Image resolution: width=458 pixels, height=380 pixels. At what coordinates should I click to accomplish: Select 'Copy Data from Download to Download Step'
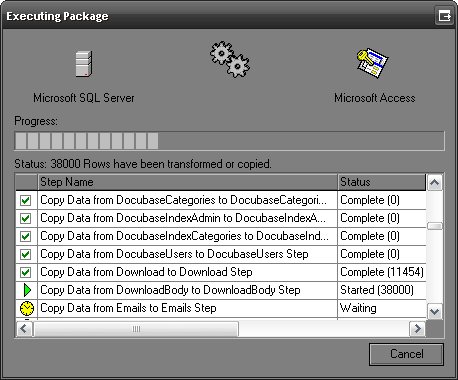click(x=221, y=272)
